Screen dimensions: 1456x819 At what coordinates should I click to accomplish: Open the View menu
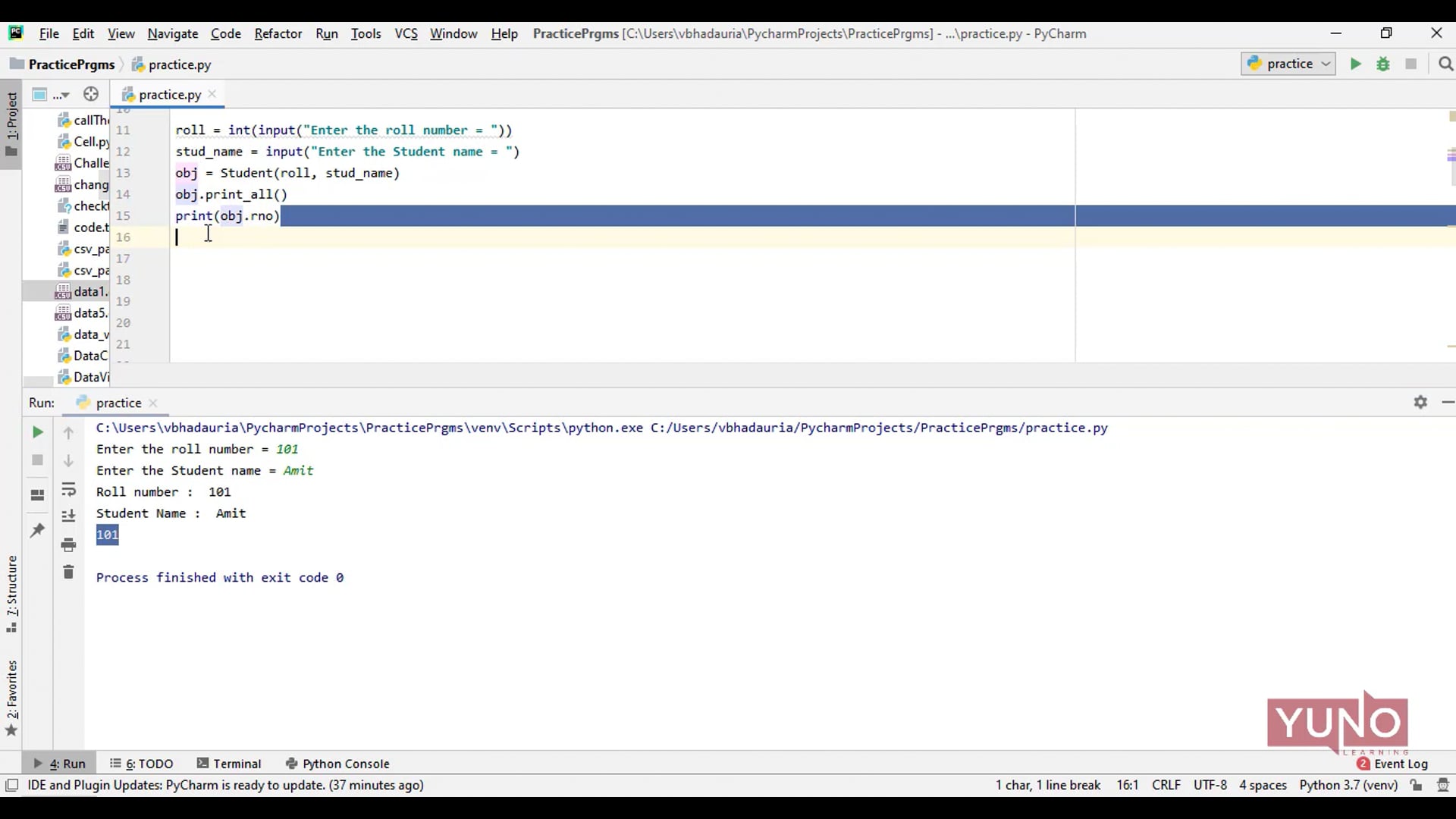(121, 33)
